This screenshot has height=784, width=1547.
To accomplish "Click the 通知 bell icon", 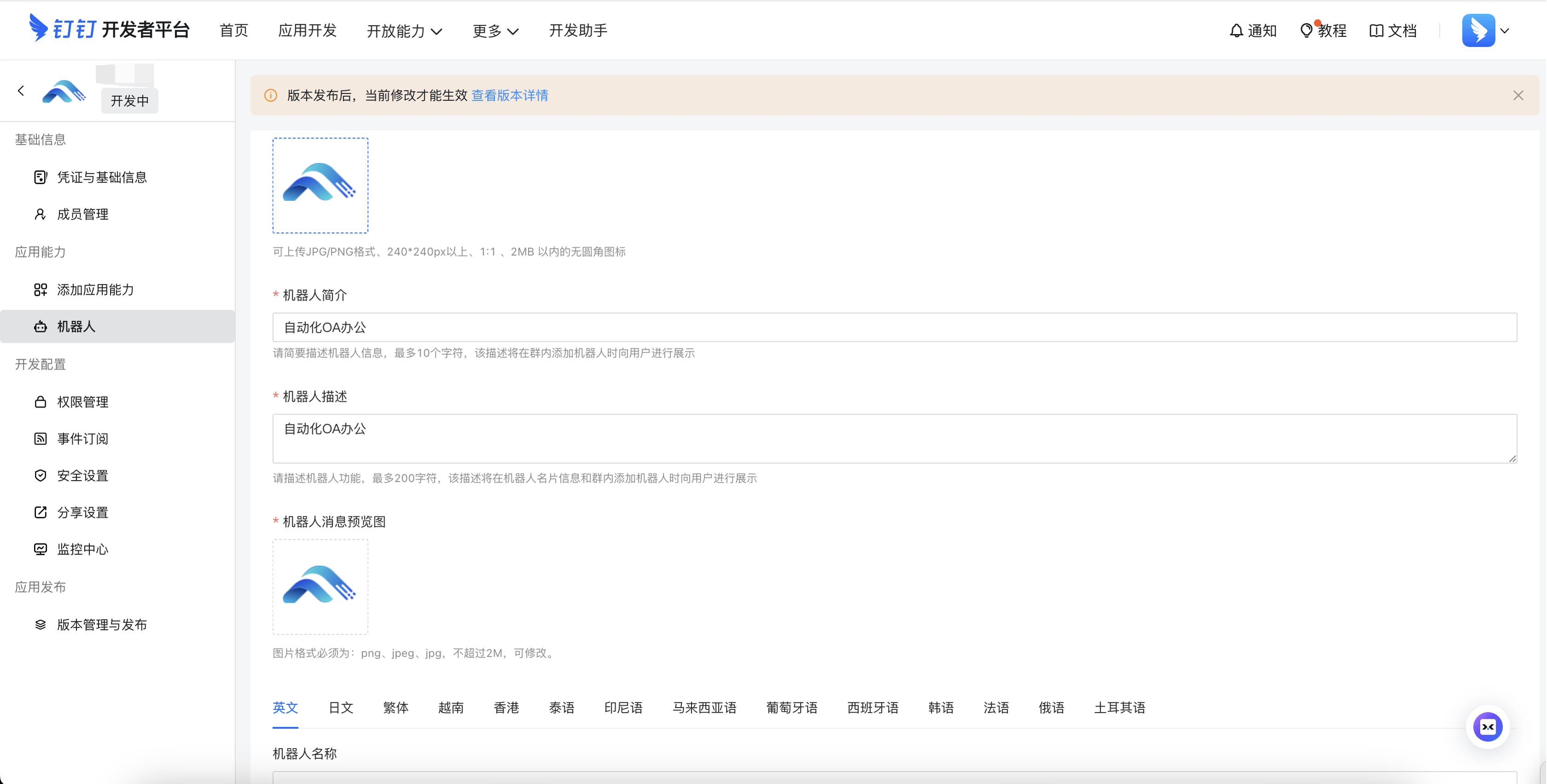I will tap(1254, 30).
